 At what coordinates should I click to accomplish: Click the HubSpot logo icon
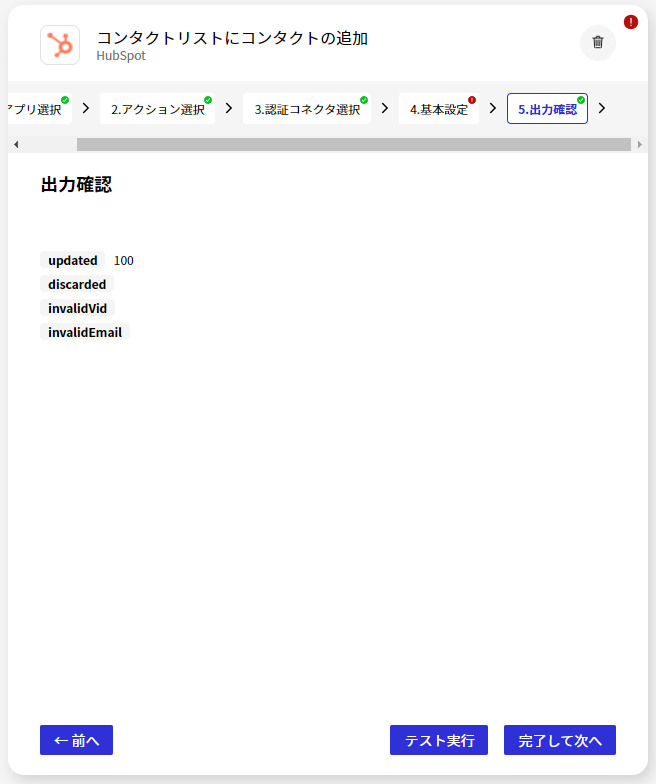click(60, 45)
